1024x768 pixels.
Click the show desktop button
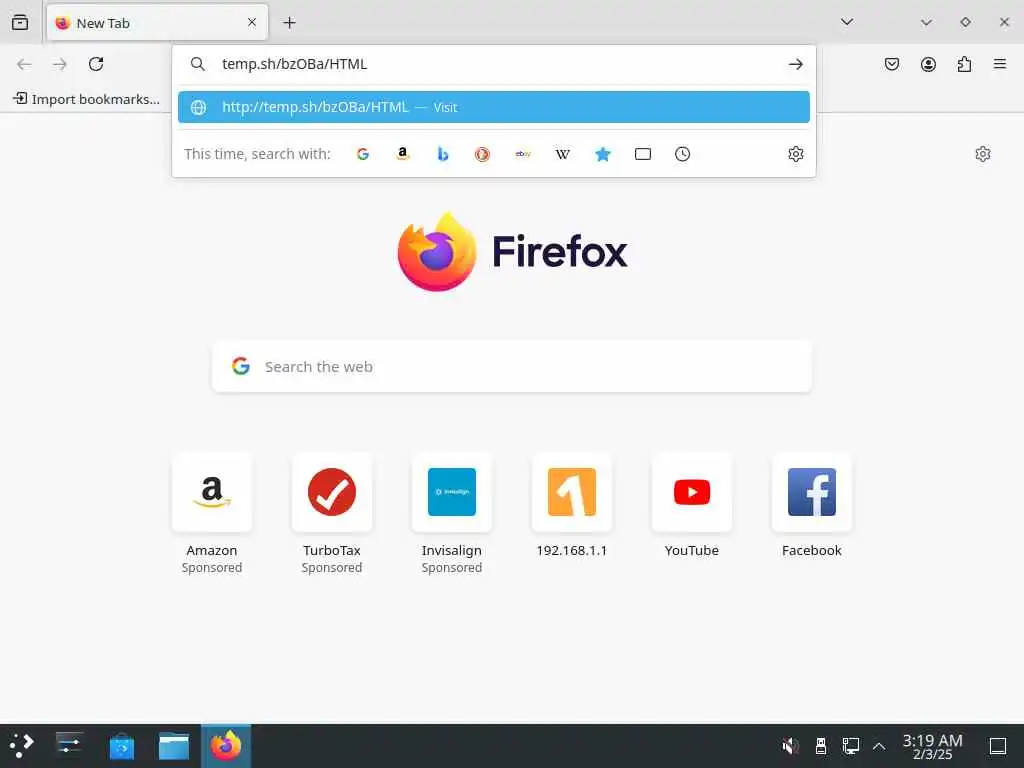(998, 746)
